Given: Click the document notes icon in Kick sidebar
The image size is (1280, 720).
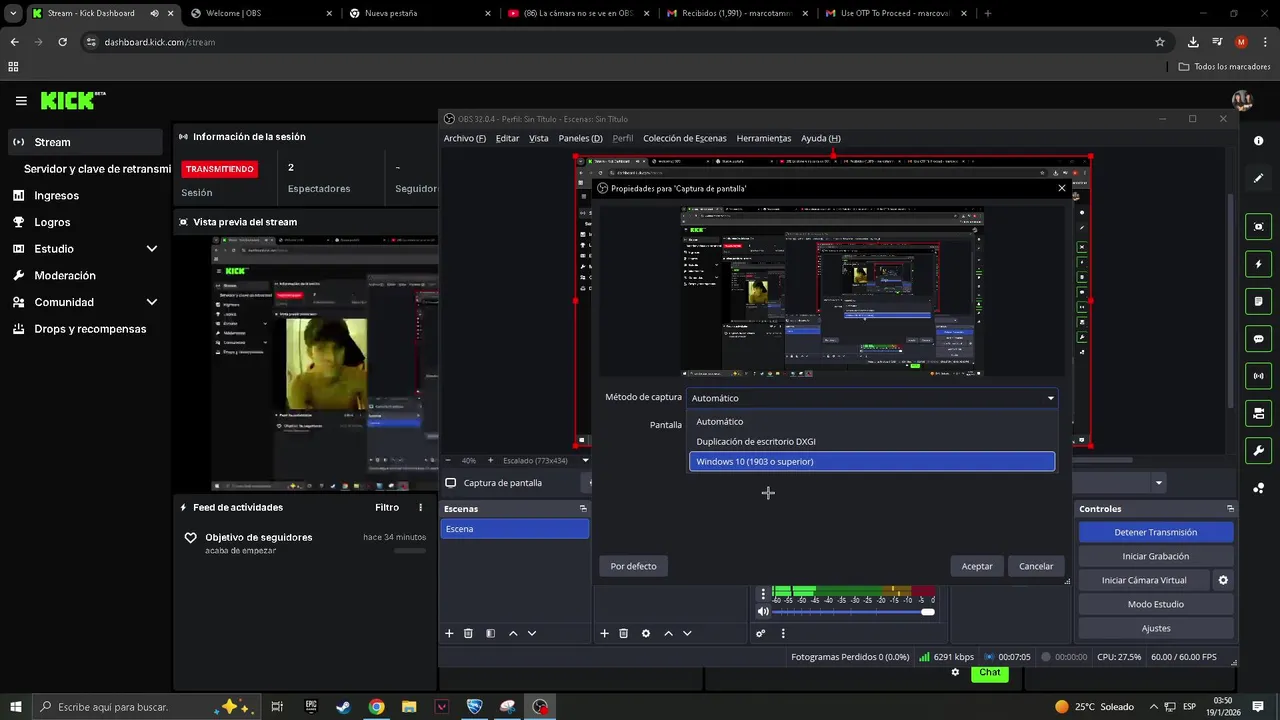Looking at the screenshot, I should 1259,301.
